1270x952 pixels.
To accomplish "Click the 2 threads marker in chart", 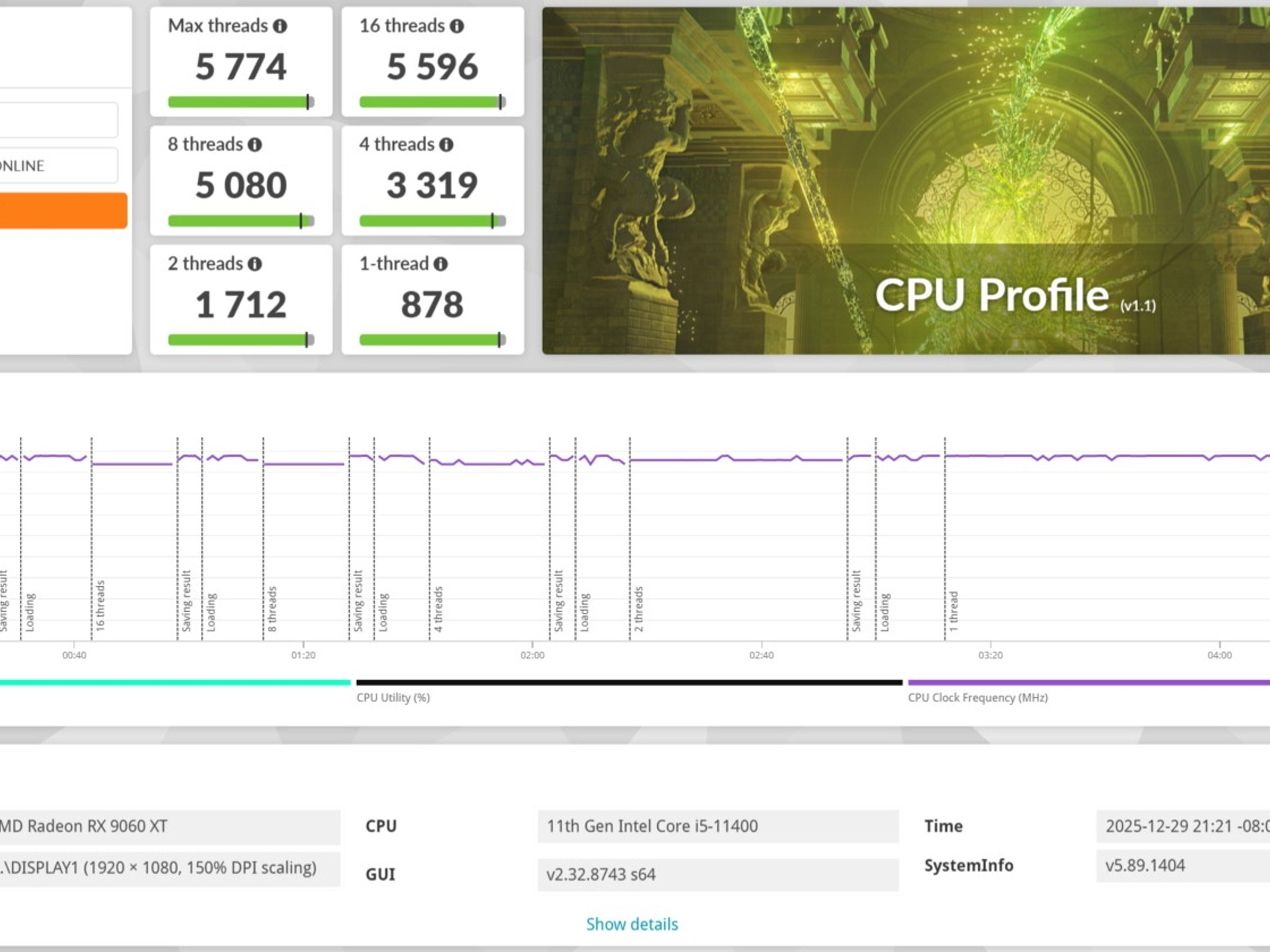I will pos(639,609).
